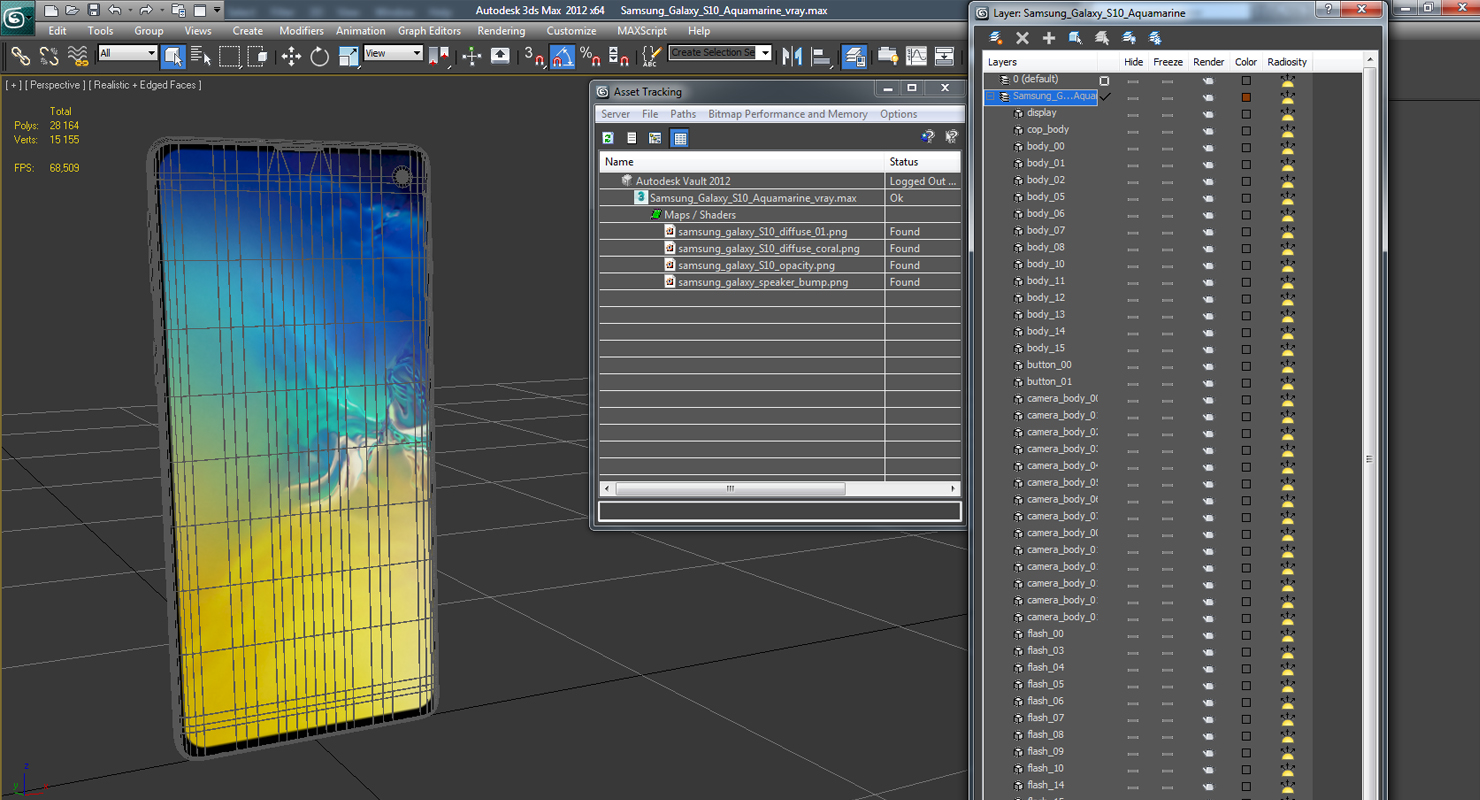
Task: Open Bitmap Performance and Memory menu
Action: click(x=788, y=114)
